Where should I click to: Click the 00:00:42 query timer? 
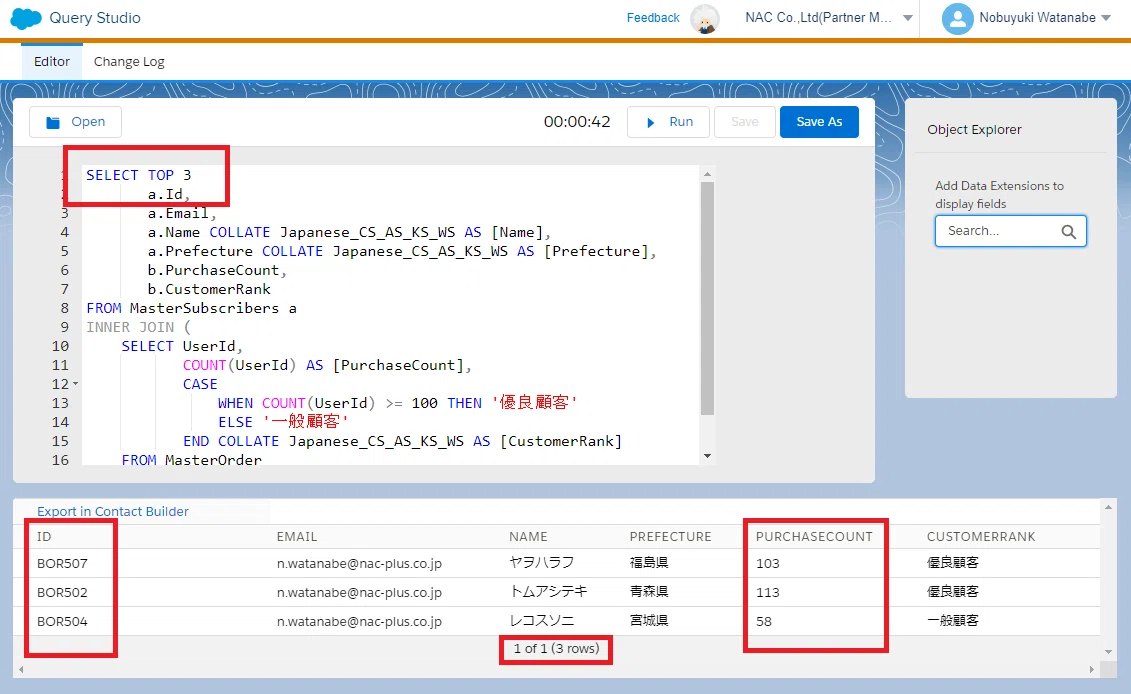[577, 122]
